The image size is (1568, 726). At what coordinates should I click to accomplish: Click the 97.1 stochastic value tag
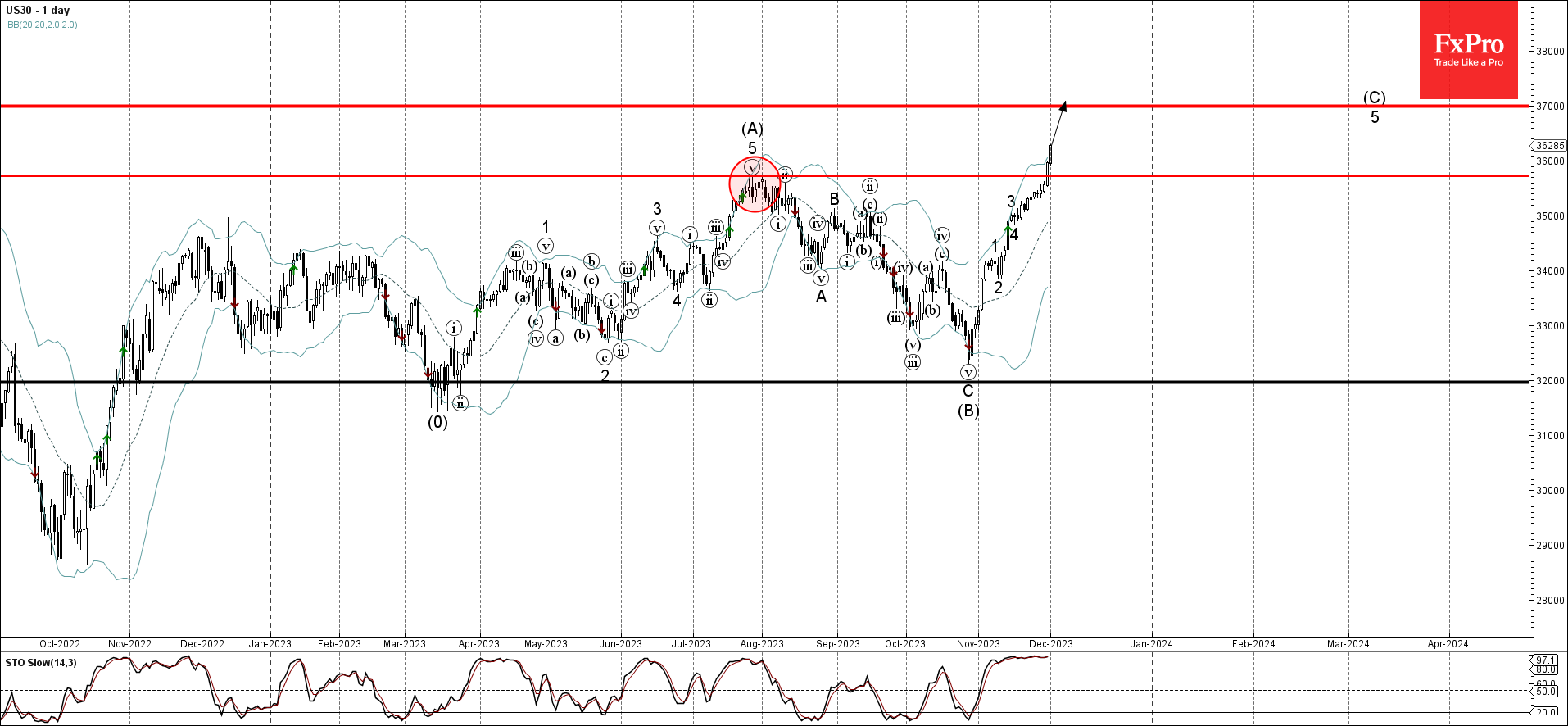(x=1545, y=660)
